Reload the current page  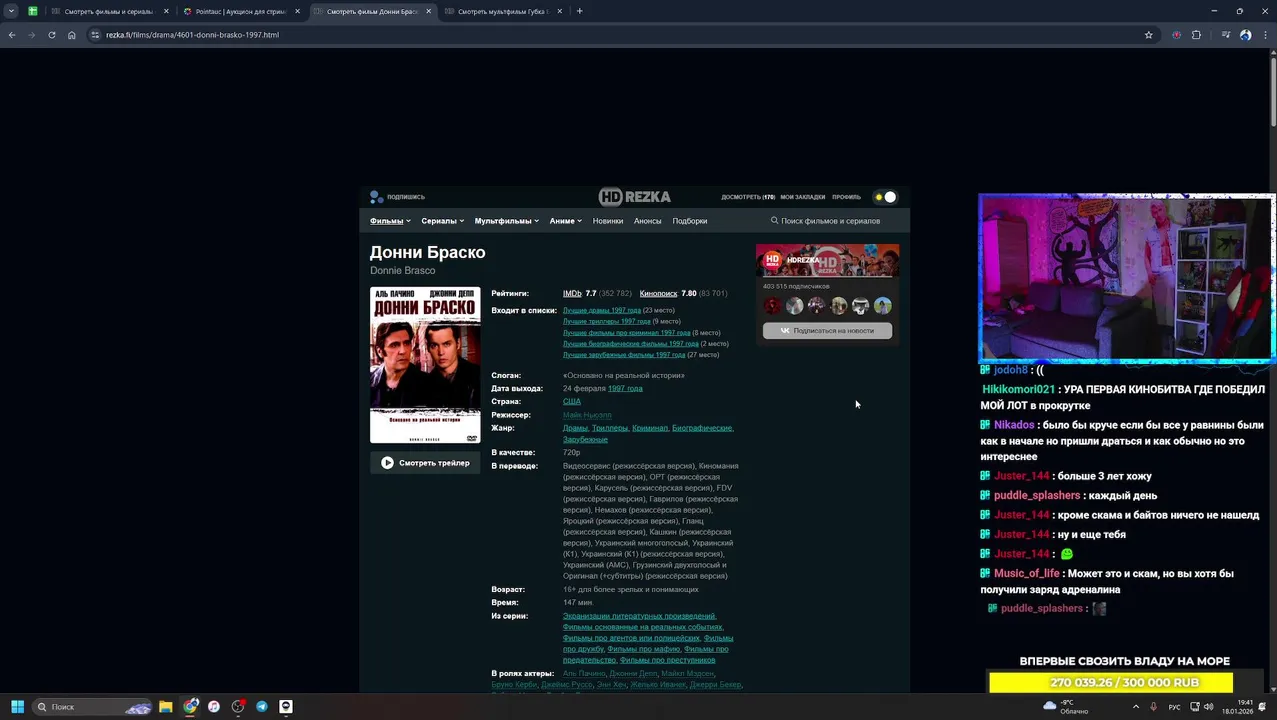click(x=52, y=35)
